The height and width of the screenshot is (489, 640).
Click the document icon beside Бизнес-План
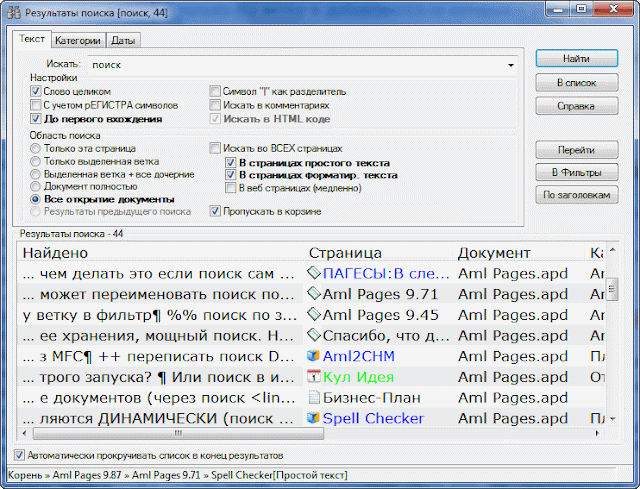click(313, 397)
